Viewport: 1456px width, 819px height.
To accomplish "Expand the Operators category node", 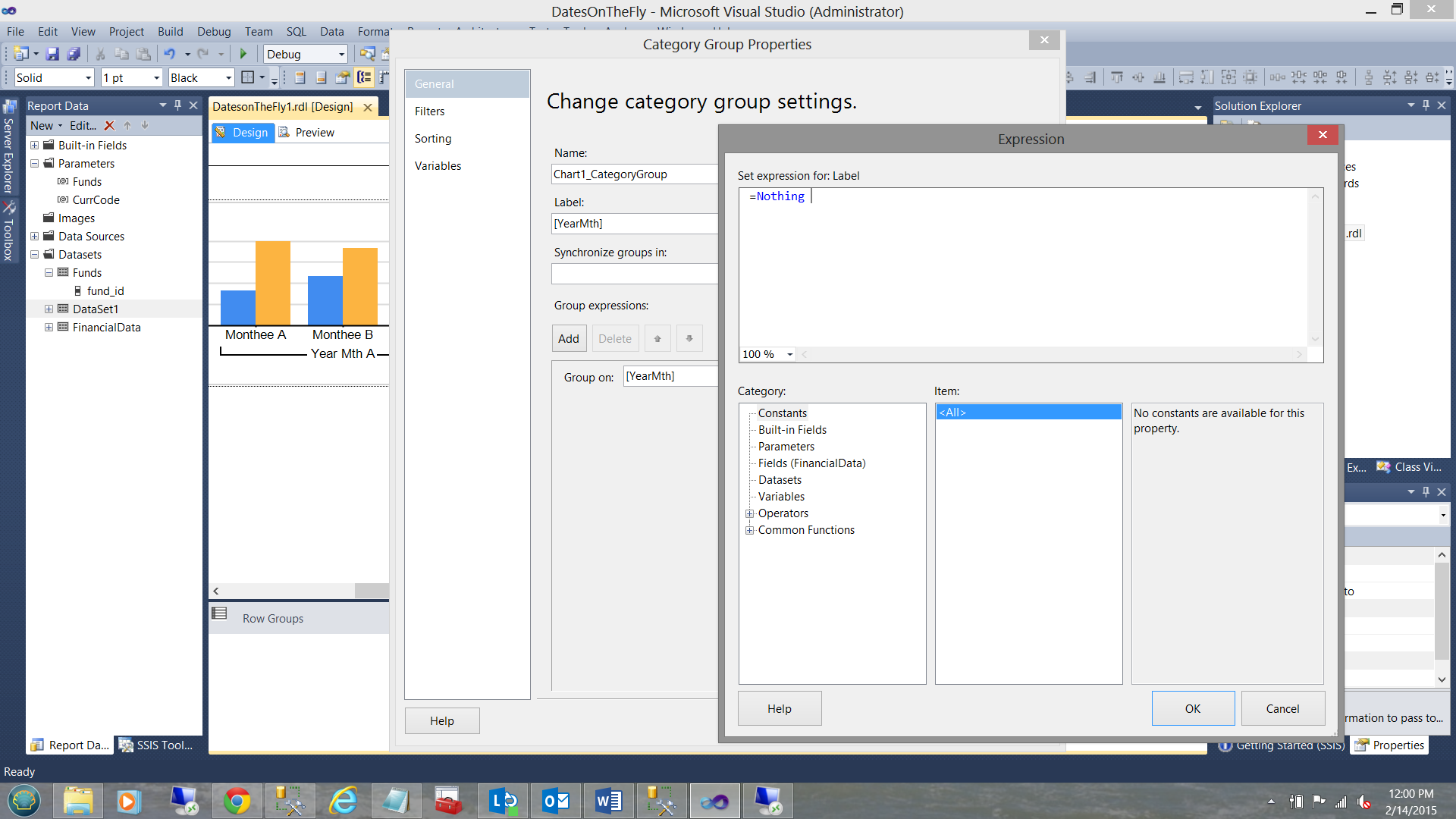I will point(750,513).
